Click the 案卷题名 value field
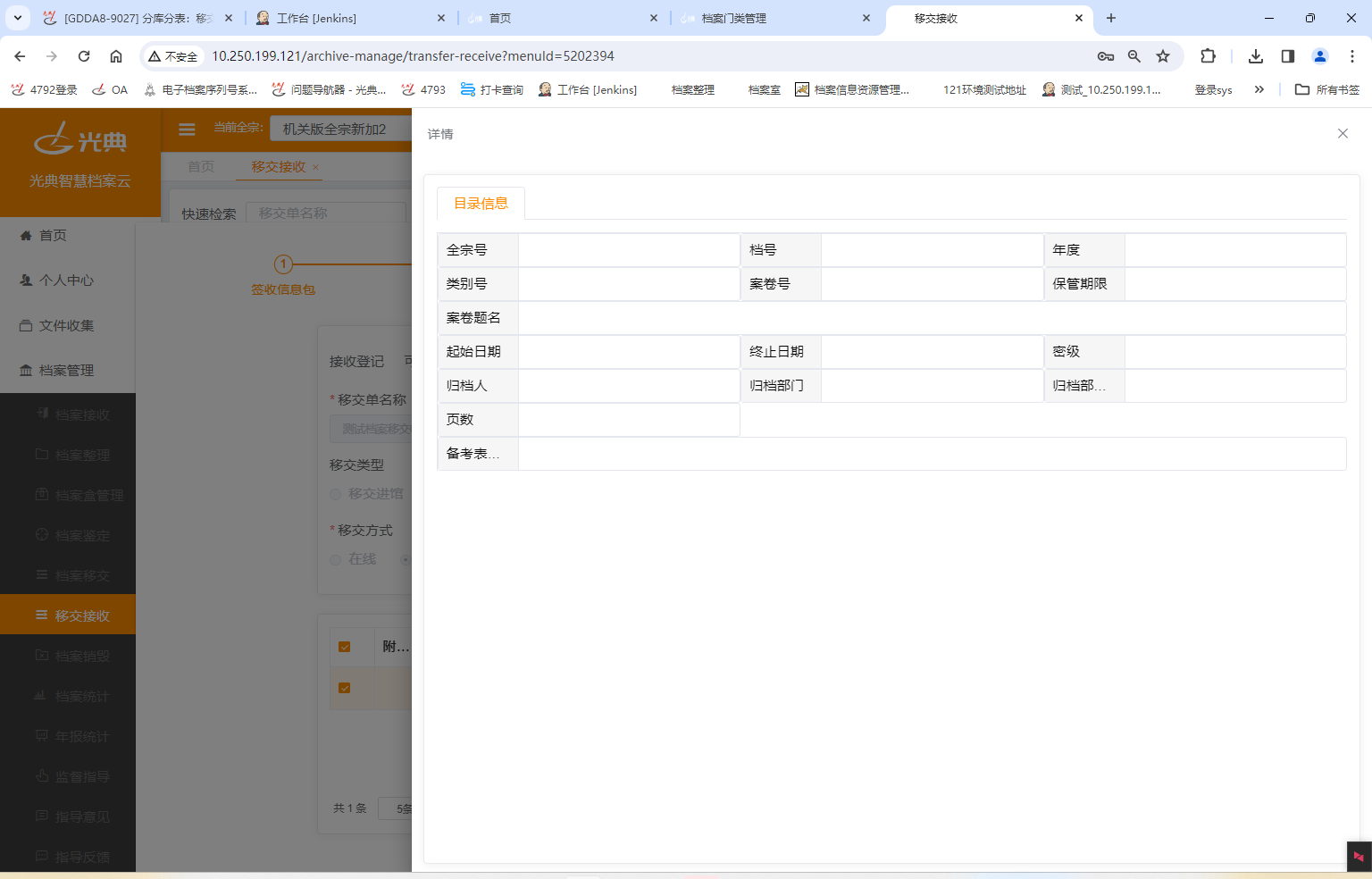Viewport: 1372px width, 879px height. (x=932, y=318)
